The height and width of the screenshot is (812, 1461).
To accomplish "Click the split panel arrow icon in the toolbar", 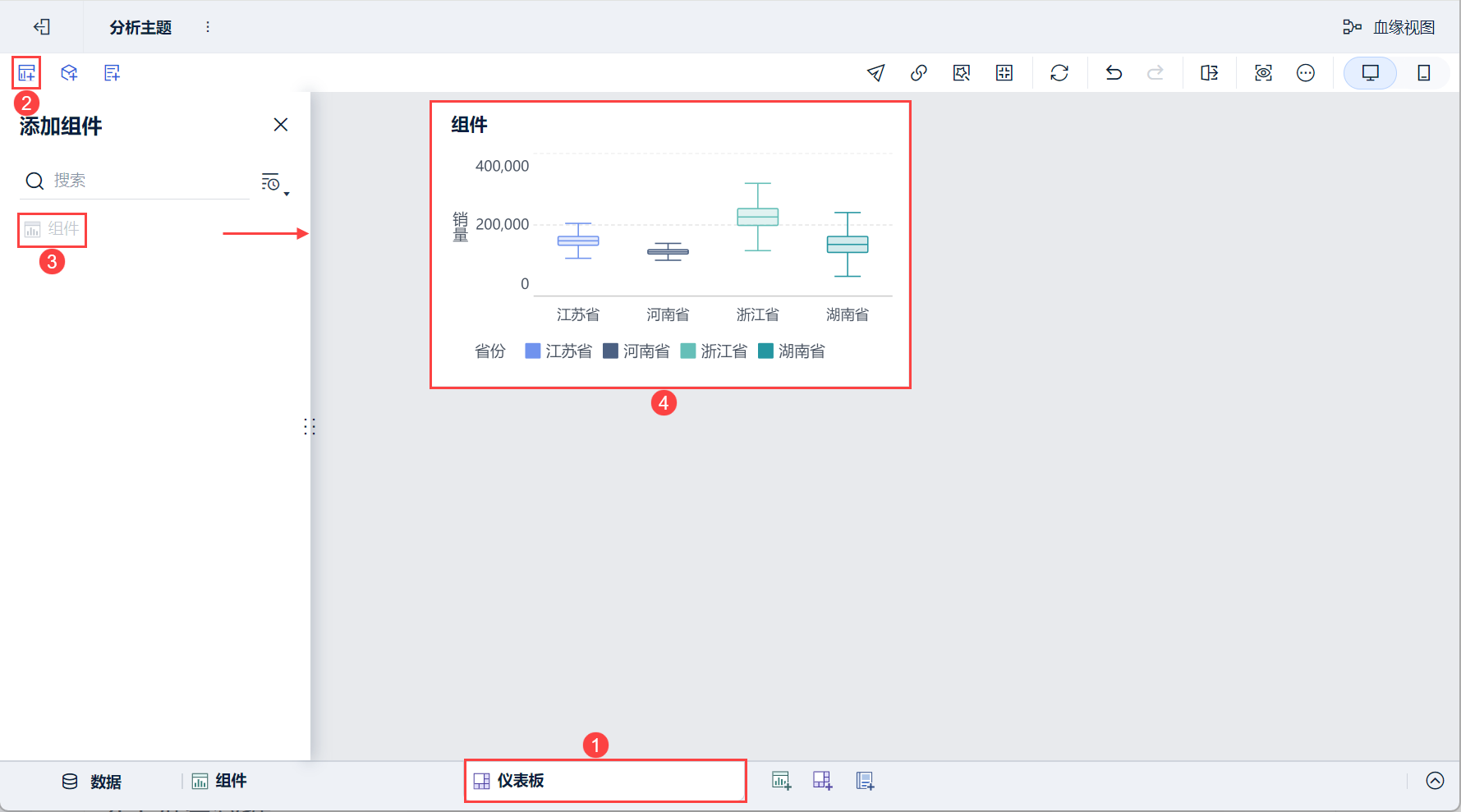I will click(1210, 73).
